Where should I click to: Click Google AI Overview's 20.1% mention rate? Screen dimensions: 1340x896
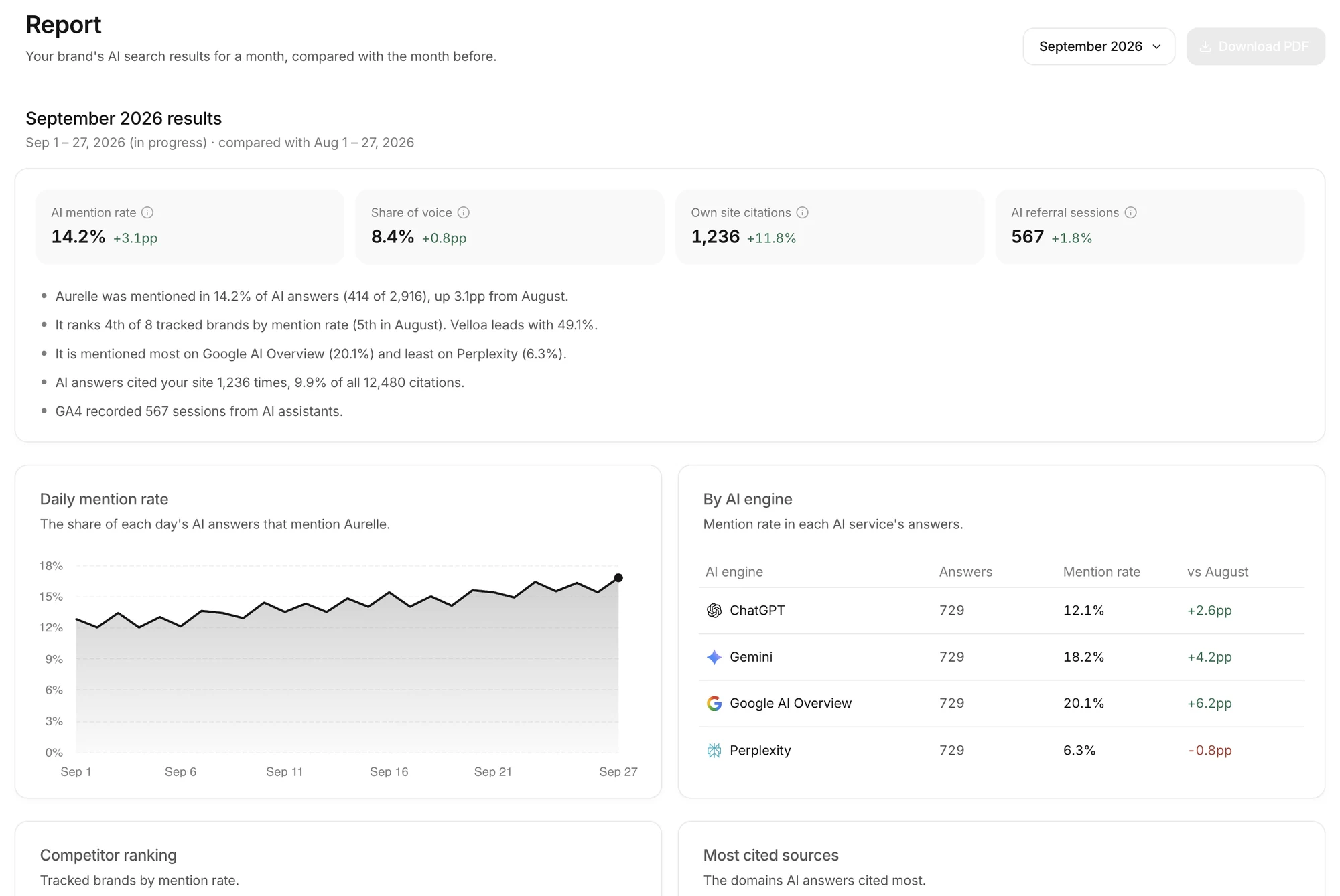1083,703
